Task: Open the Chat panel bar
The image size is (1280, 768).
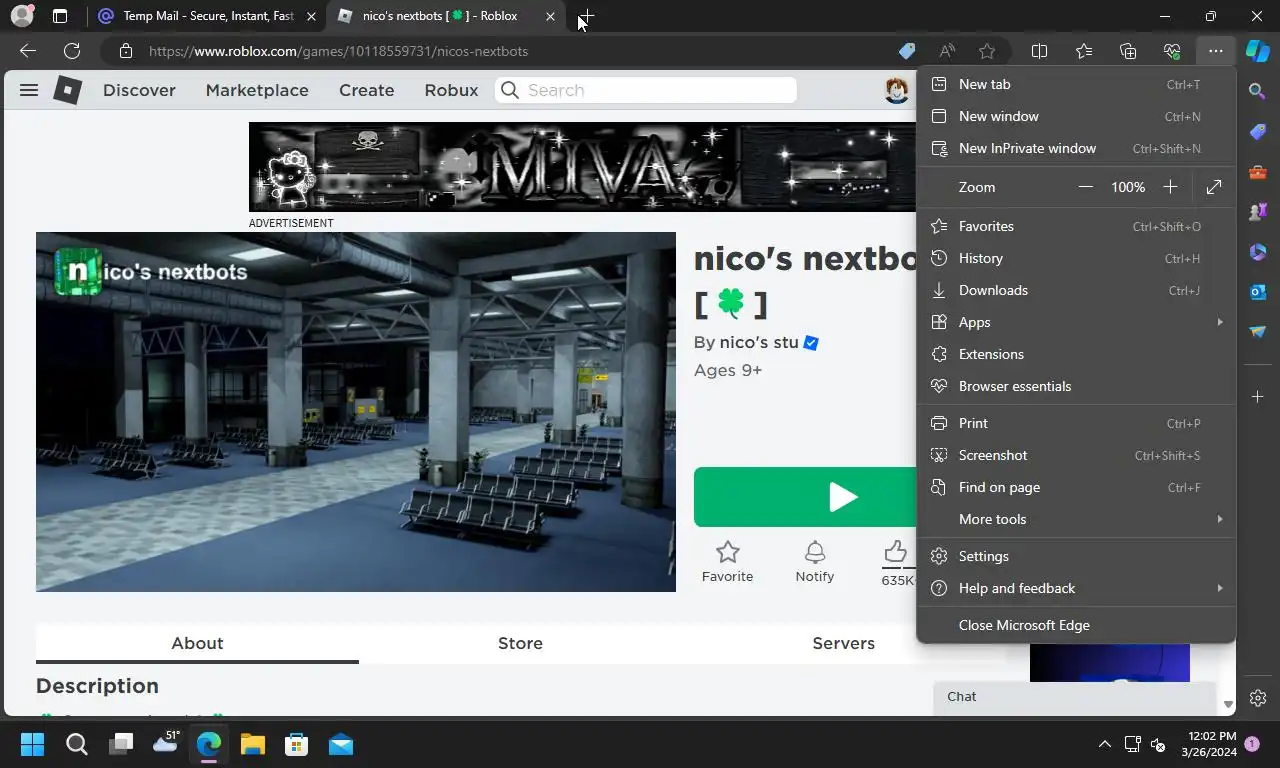Action: click(x=1075, y=697)
